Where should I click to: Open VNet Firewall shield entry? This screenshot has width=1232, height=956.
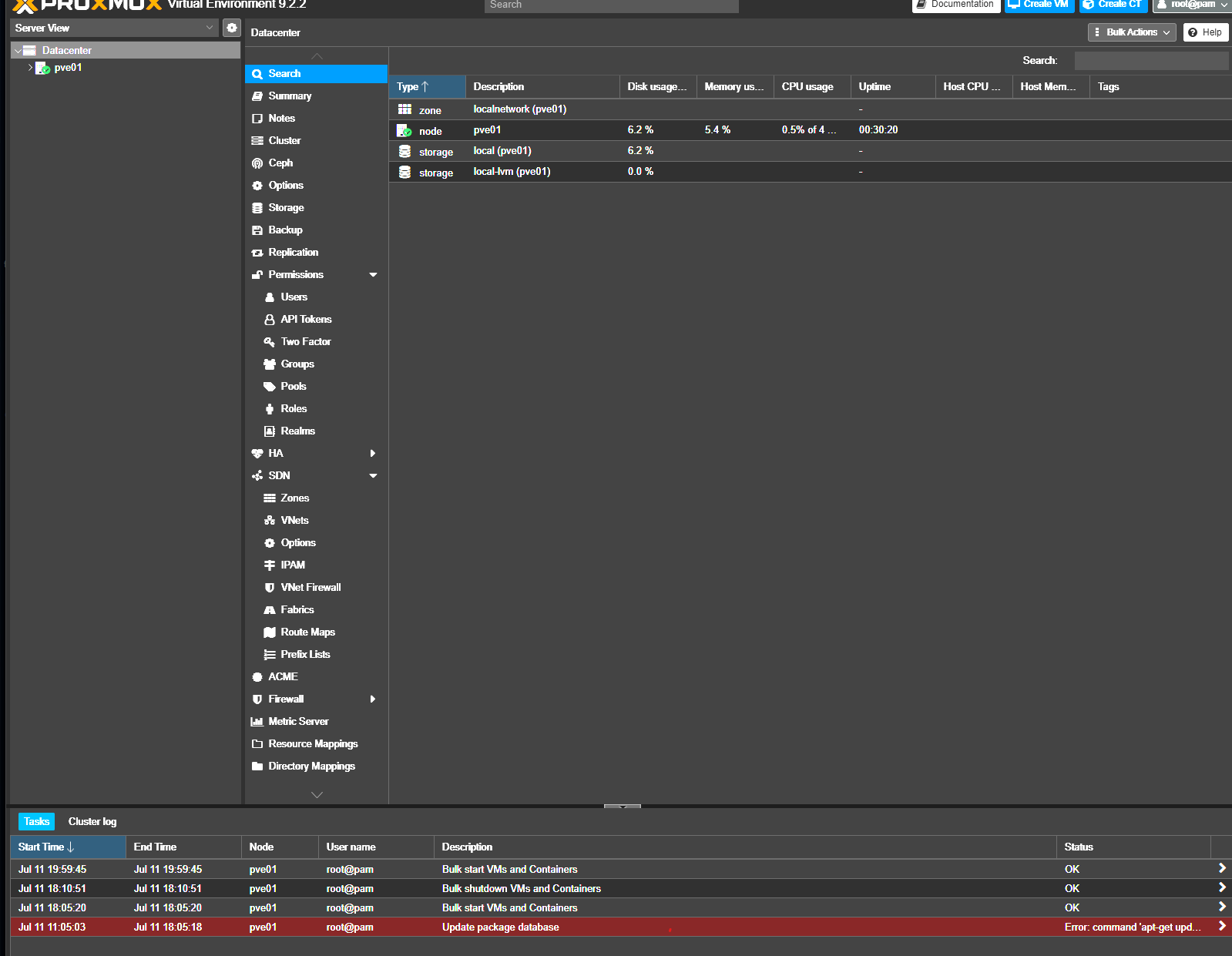point(316,587)
